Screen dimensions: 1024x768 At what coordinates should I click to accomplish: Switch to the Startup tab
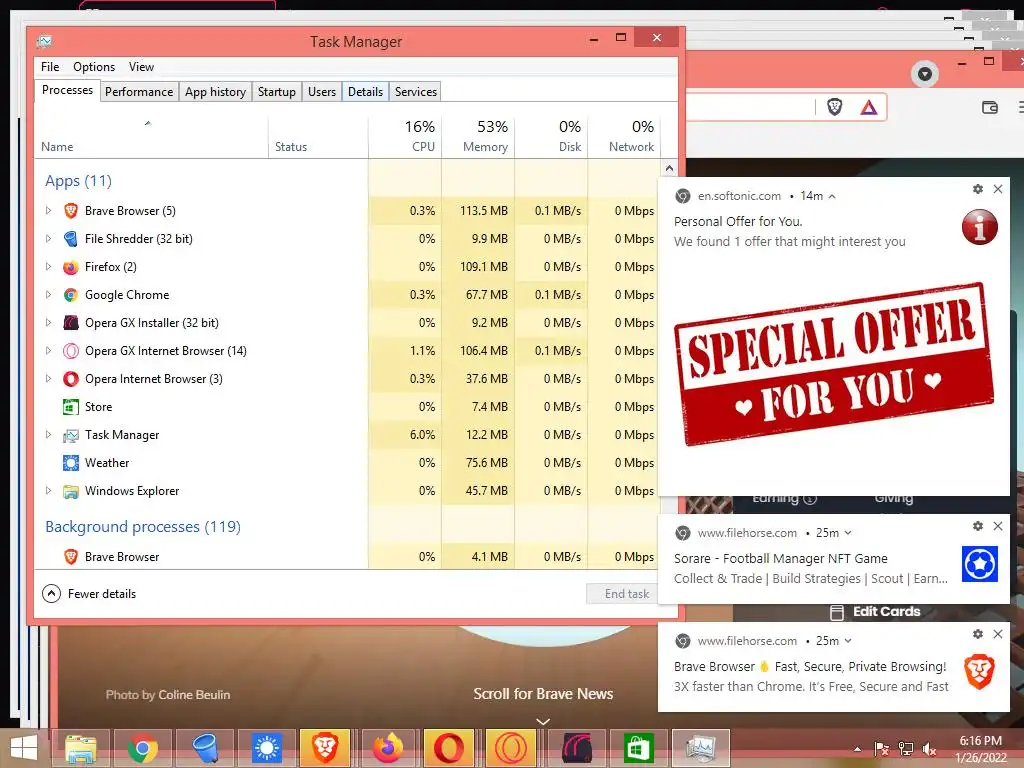[x=277, y=91]
